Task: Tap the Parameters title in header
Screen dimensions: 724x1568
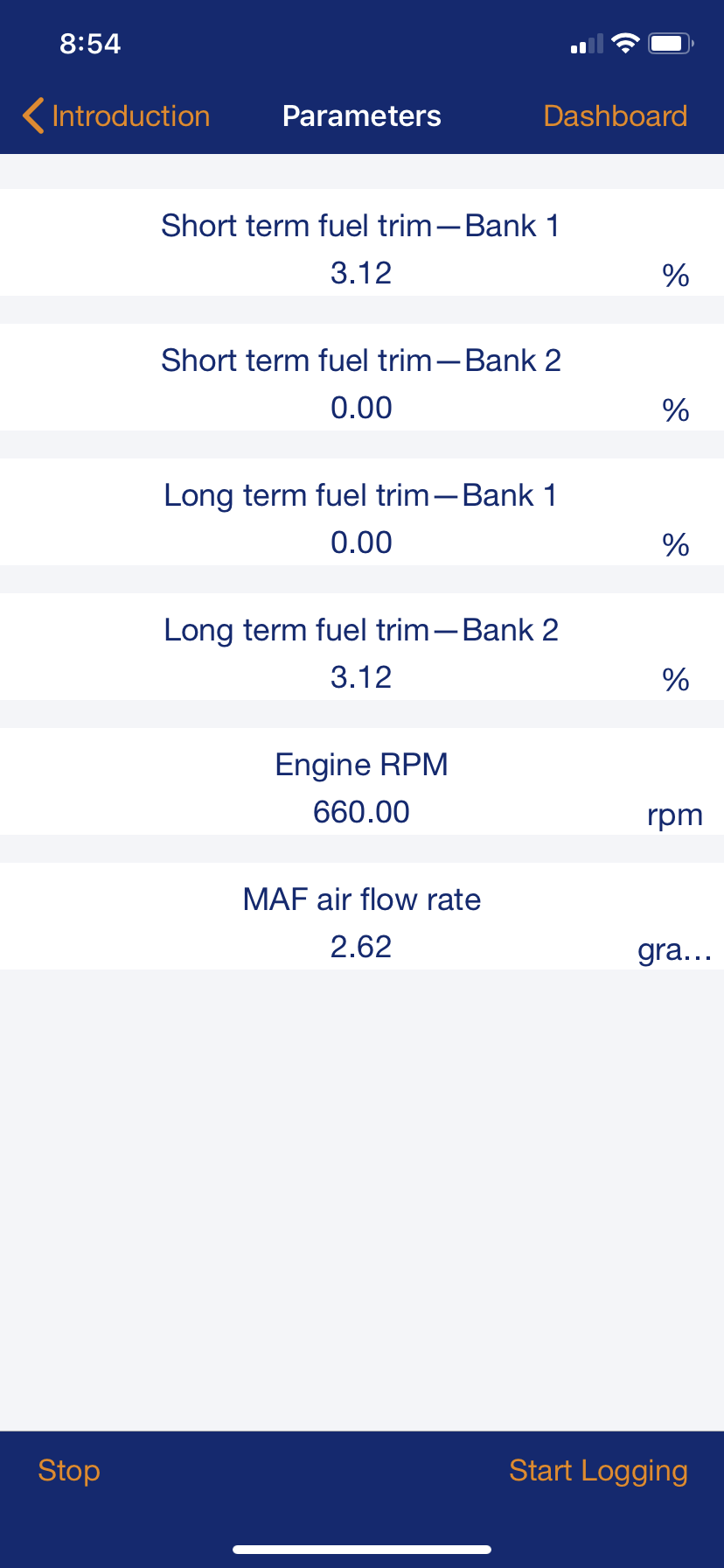Action: click(361, 116)
